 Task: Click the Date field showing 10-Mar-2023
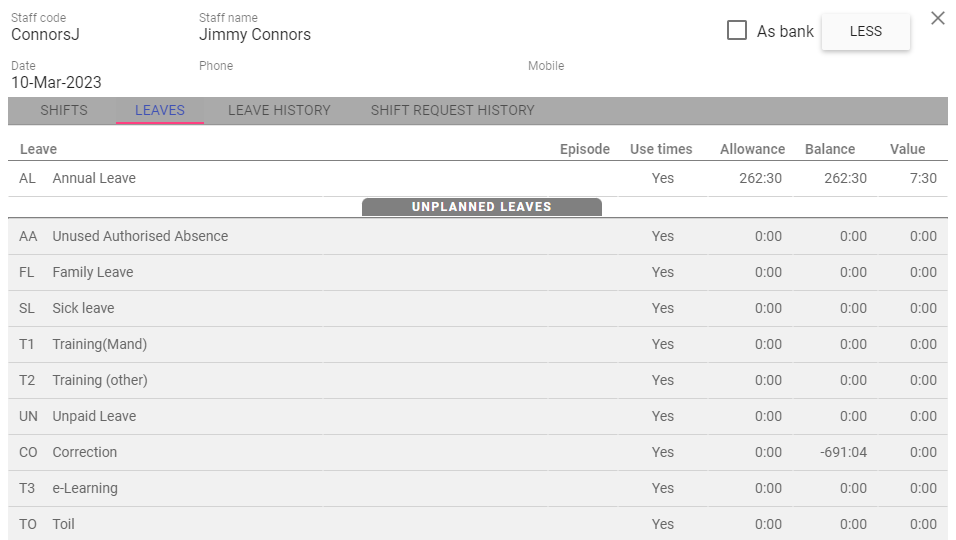(56, 83)
